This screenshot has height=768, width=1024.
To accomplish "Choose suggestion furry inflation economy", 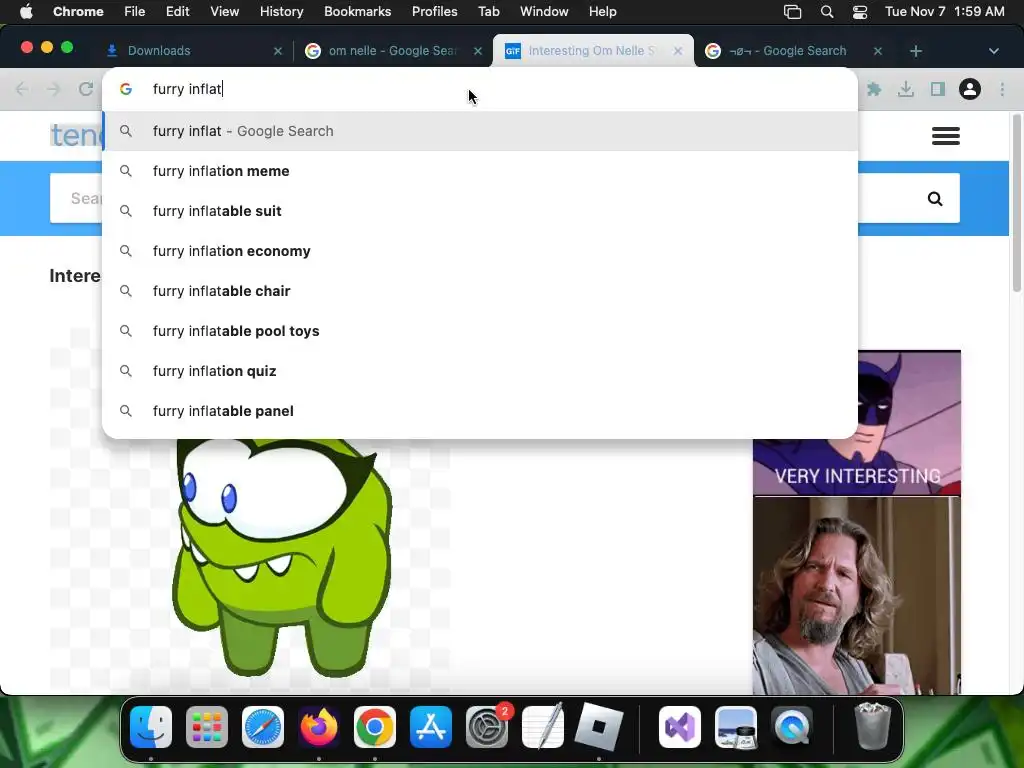I will pos(480,251).
